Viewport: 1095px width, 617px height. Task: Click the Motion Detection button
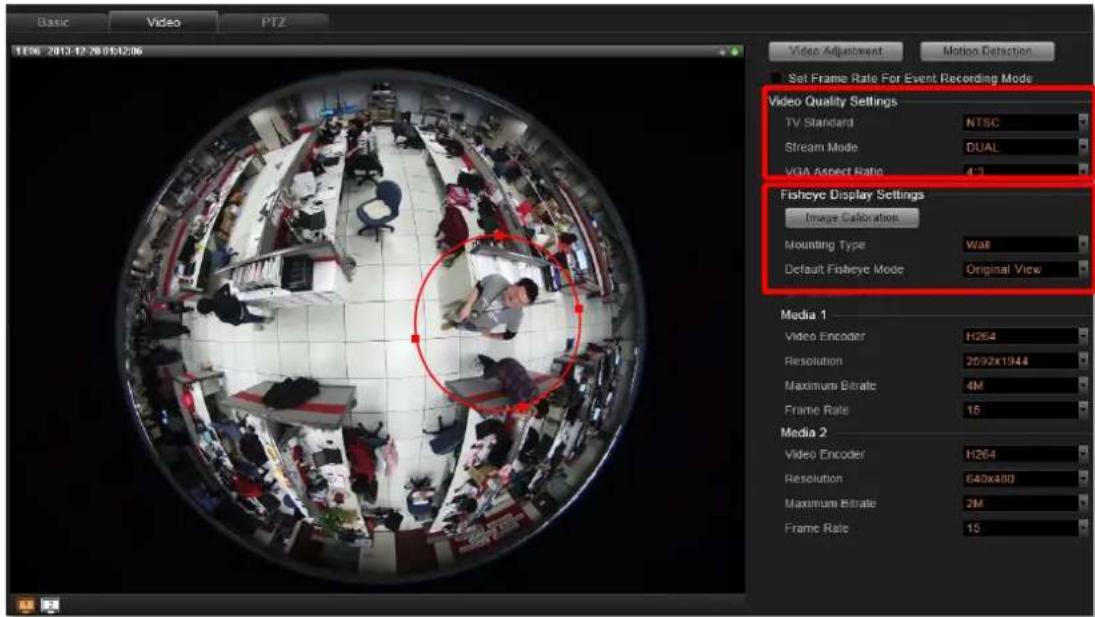pyautogui.click(x=987, y=51)
